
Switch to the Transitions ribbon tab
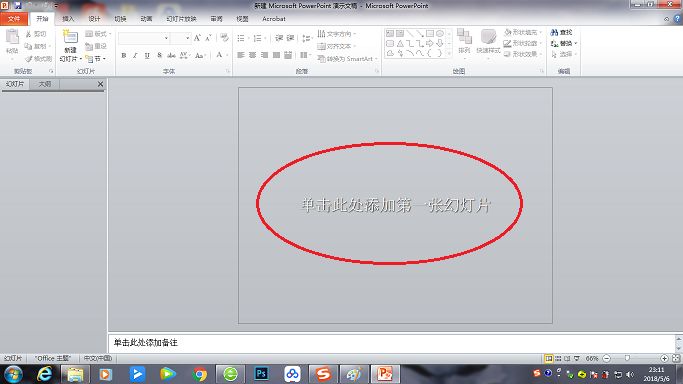120,19
